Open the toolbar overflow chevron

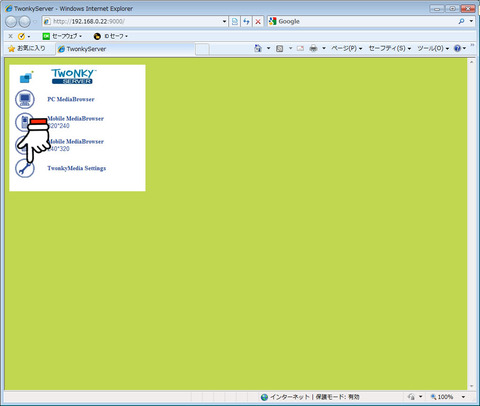click(x=472, y=45)
